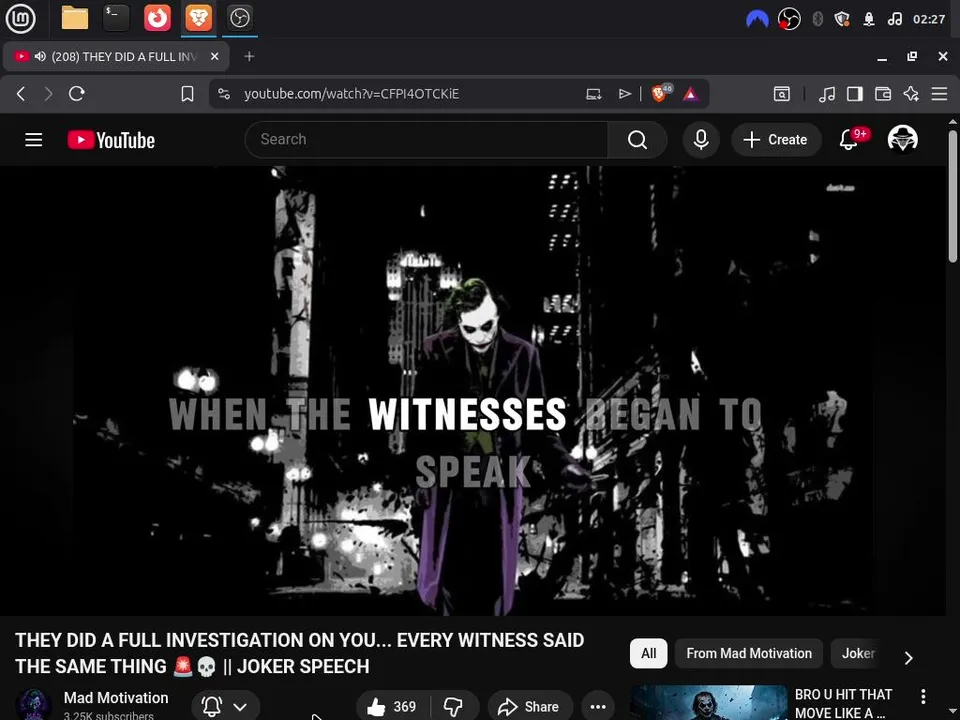Open Brave Shields panel

click(x=661, y=93)
